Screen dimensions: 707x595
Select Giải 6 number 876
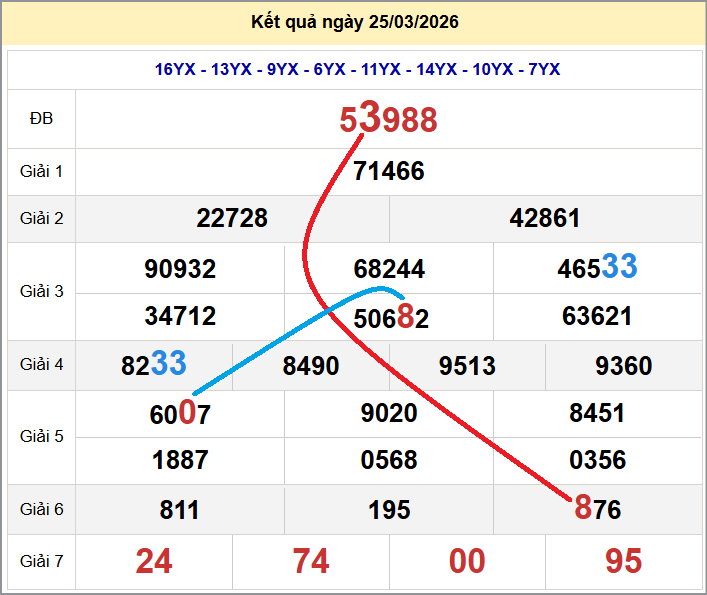click(597, 509)
